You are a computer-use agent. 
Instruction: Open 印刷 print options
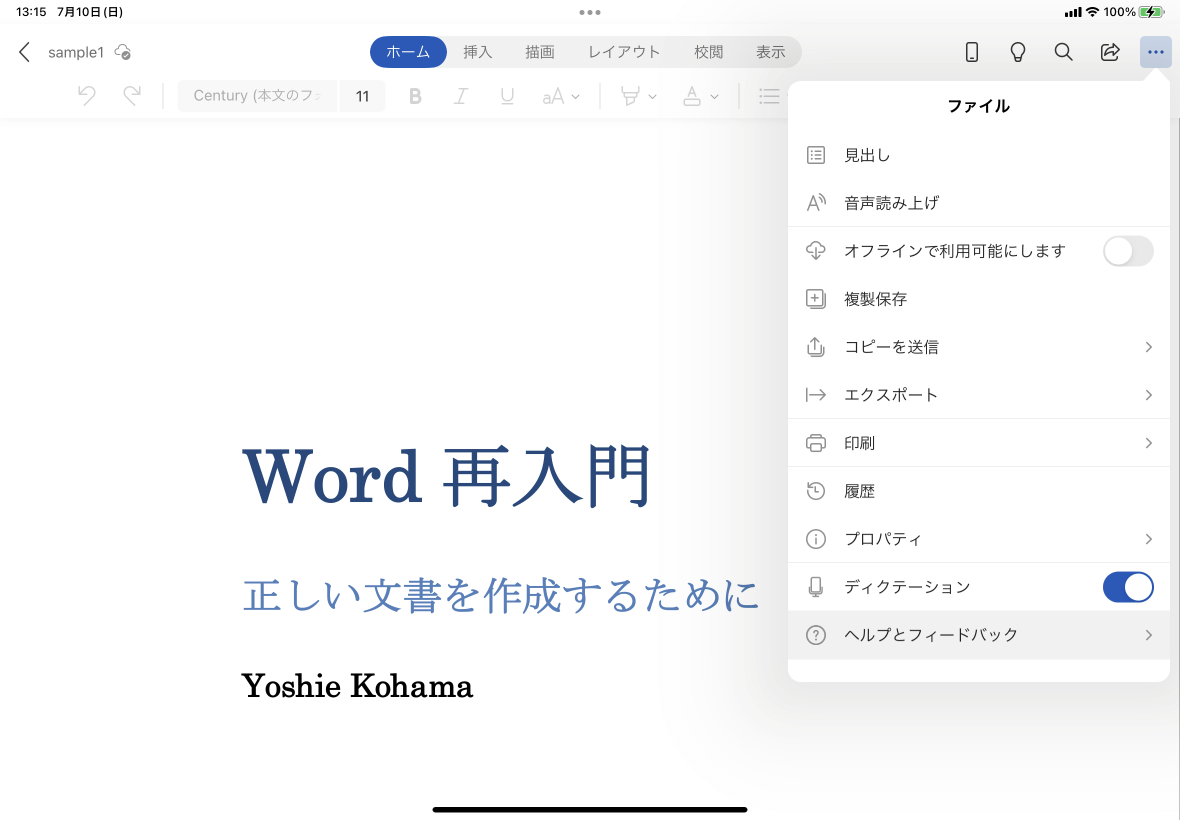pyautogui.click(x=978, y=443)
